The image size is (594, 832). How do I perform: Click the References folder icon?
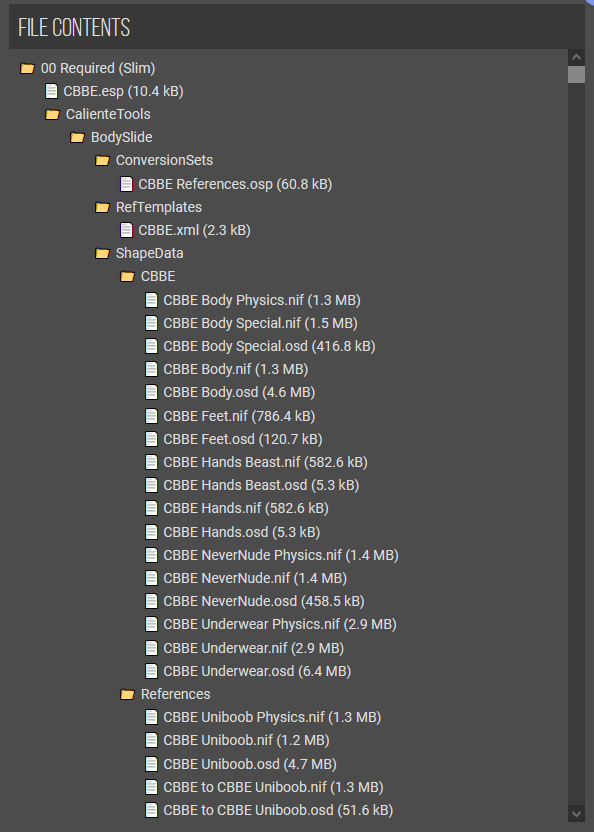click(x=127, y=694)
